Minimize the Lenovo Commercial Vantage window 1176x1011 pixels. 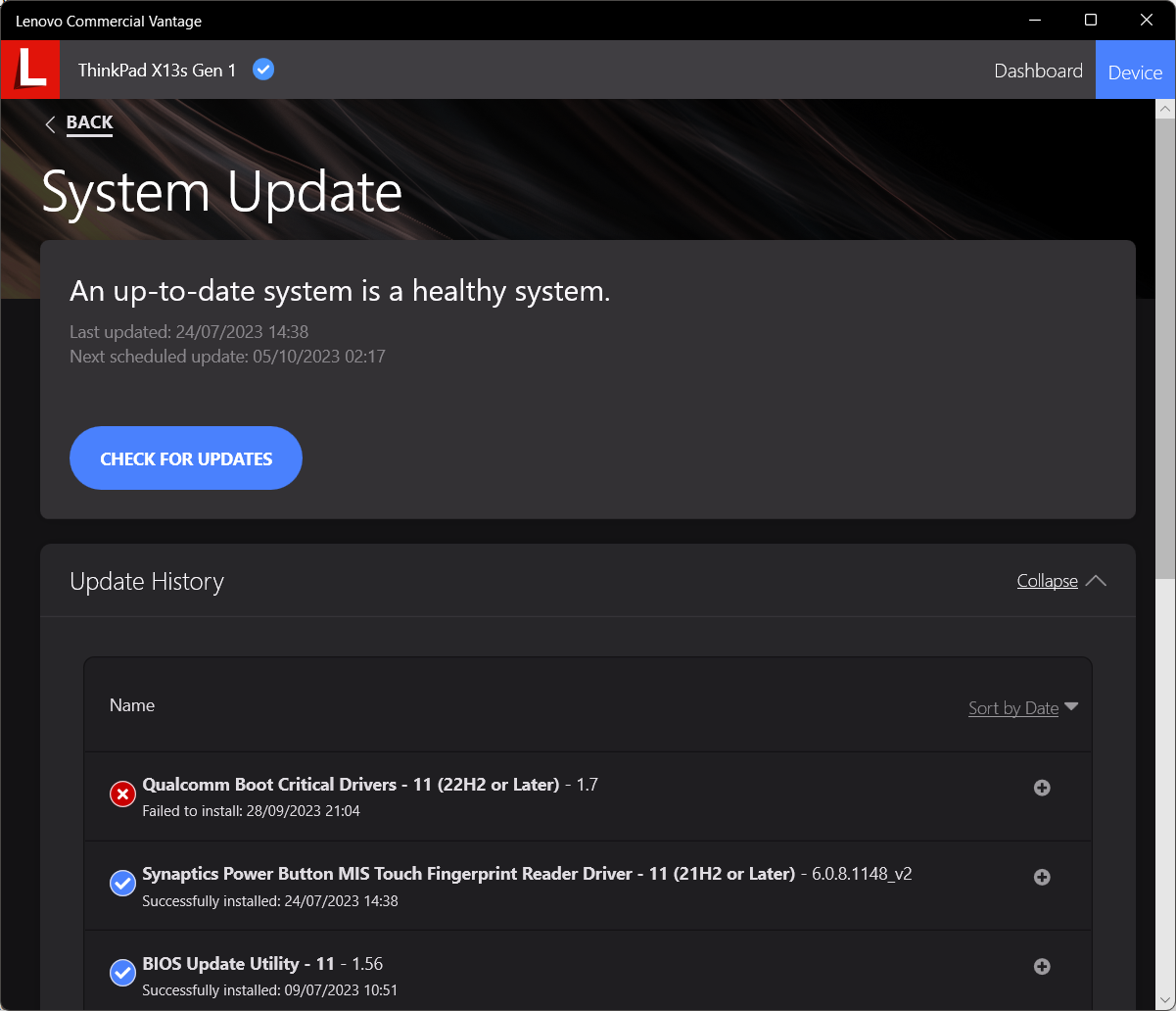(1036, 20)
